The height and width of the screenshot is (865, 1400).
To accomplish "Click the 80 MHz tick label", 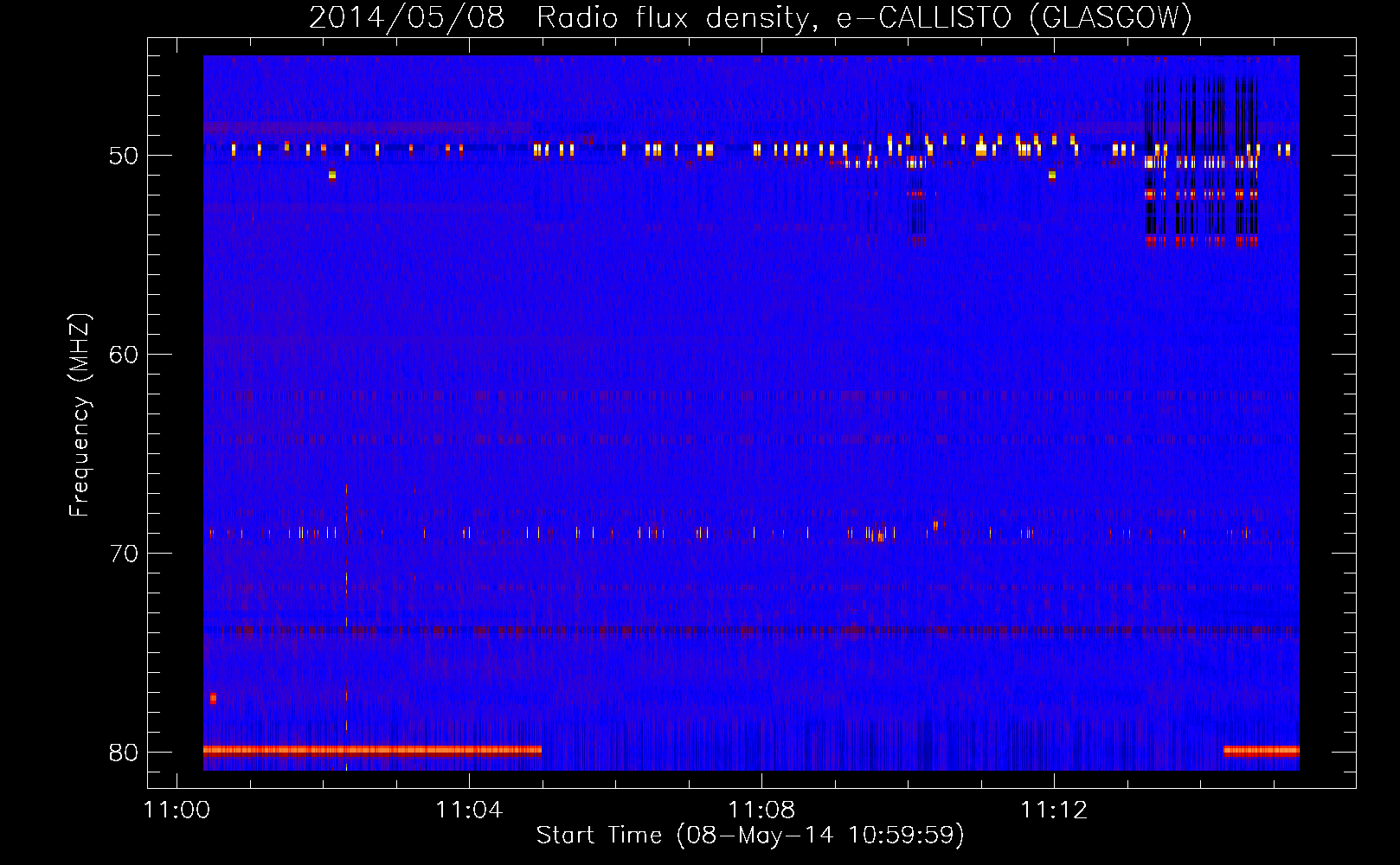I will 124,753.
